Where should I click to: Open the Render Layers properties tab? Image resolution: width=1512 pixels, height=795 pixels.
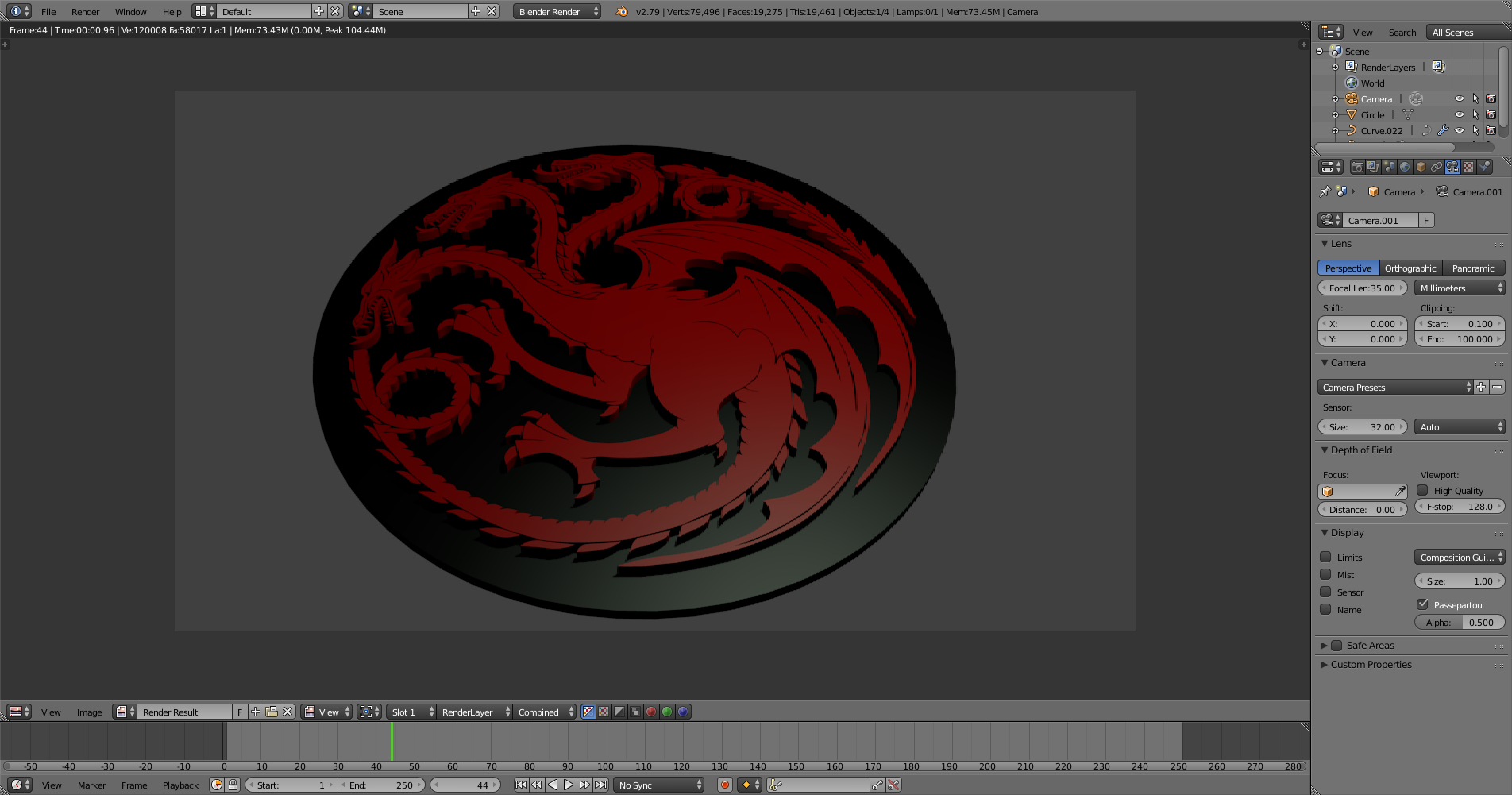pos(1373,167)
